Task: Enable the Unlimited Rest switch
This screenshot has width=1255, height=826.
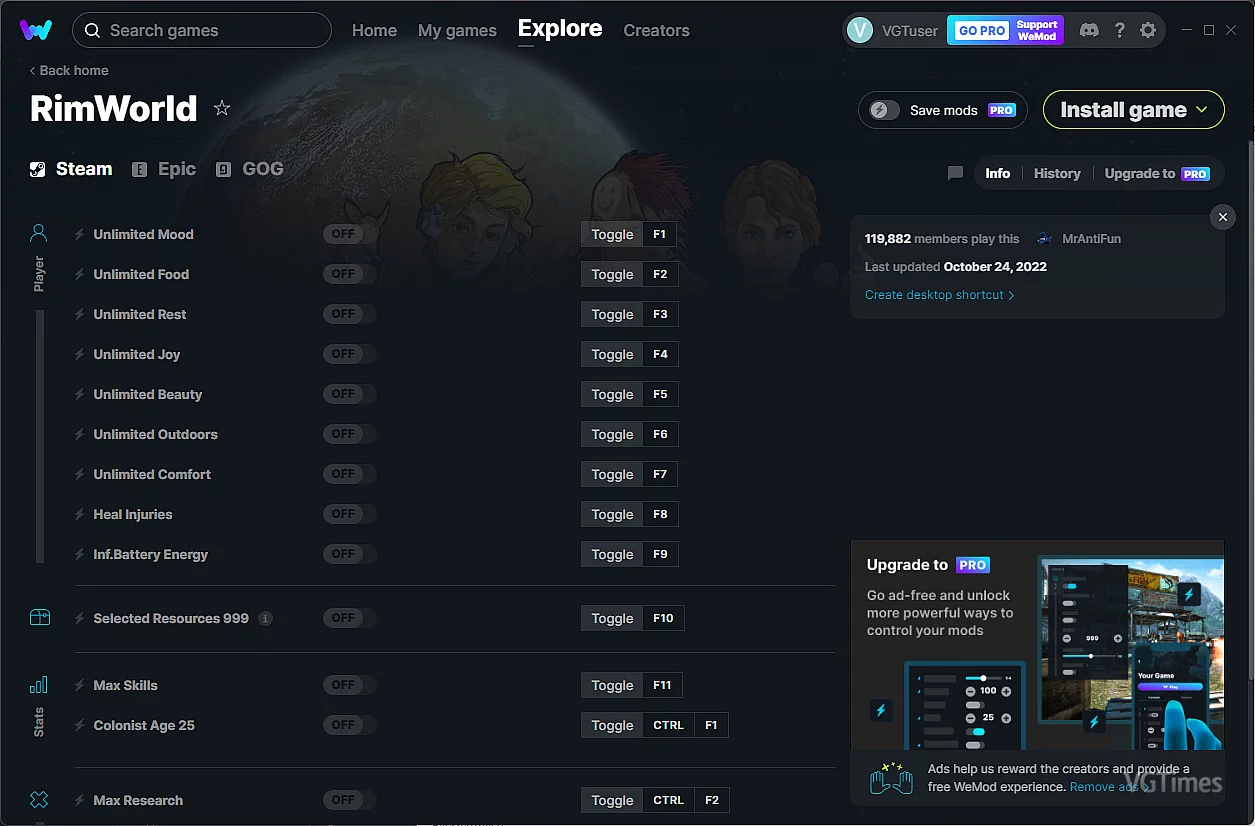Action: tap(349, 314)
